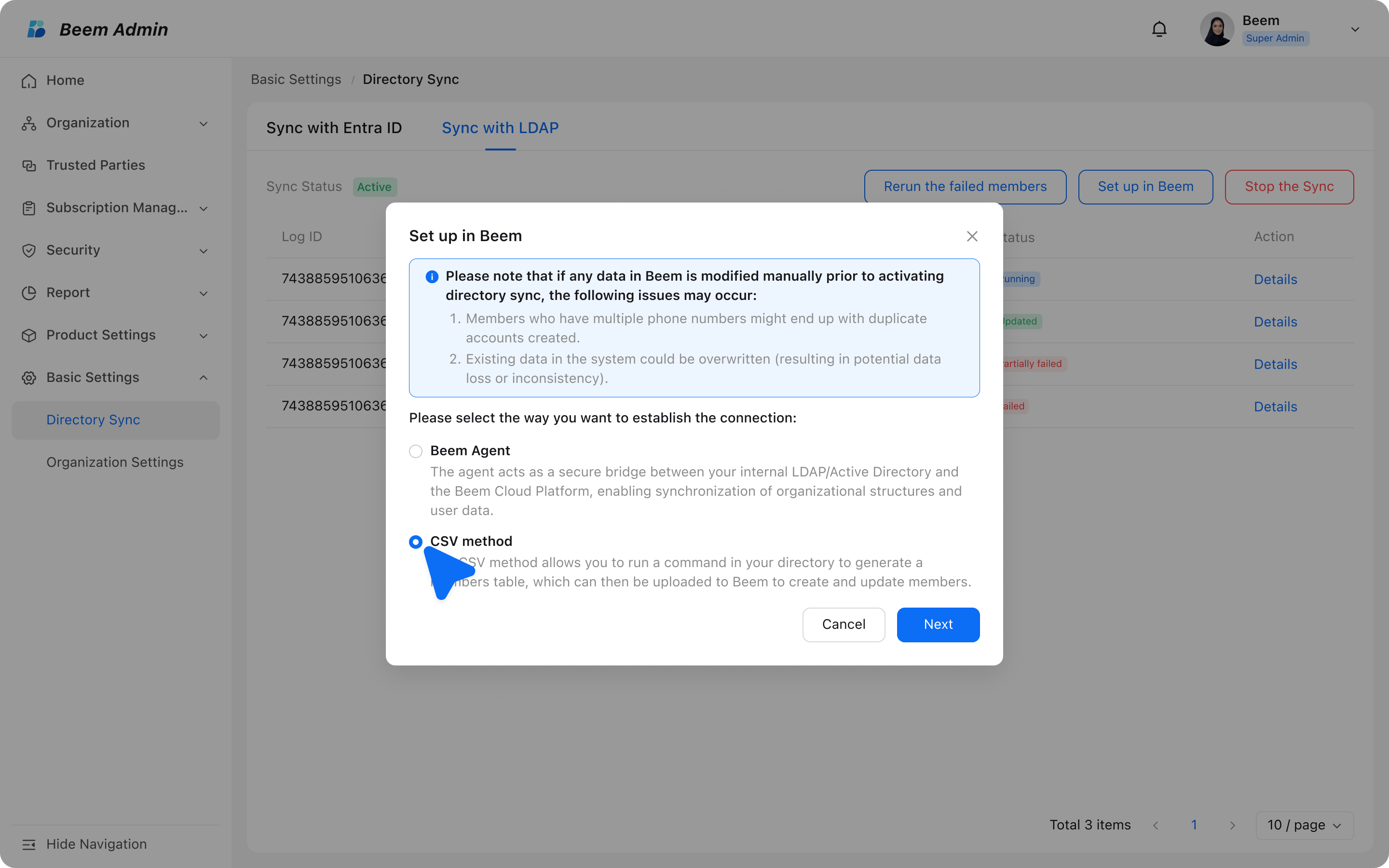Open the 10 / page size dropdown

click(1305, 826)
